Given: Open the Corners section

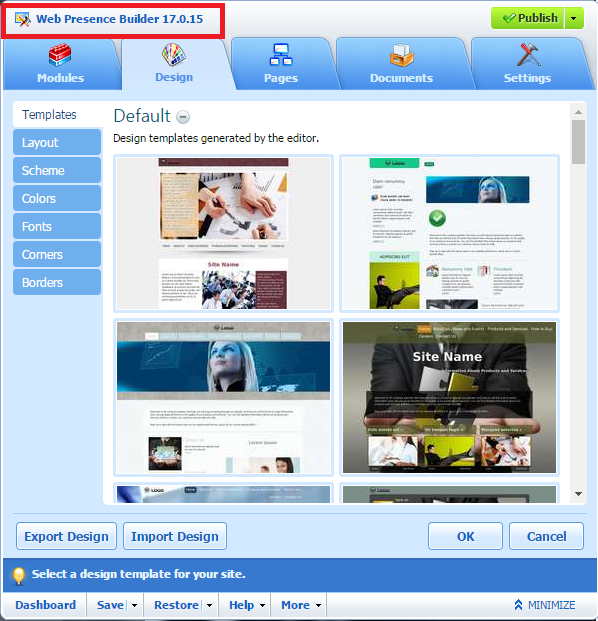Looking at the screenshot, I should pos(57,254).
